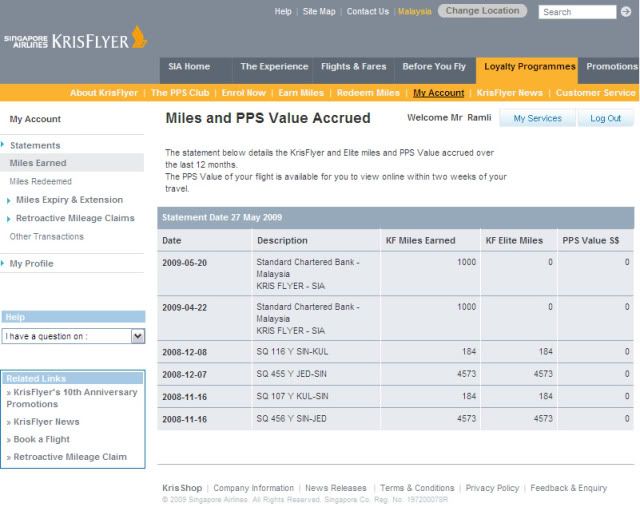Open the Feedback & Enquiry footer link

tap(569, 488)
